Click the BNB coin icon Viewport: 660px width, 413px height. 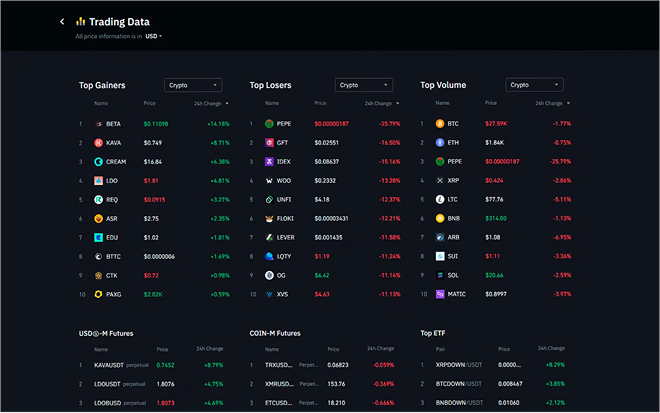click(x=440, y=218)
